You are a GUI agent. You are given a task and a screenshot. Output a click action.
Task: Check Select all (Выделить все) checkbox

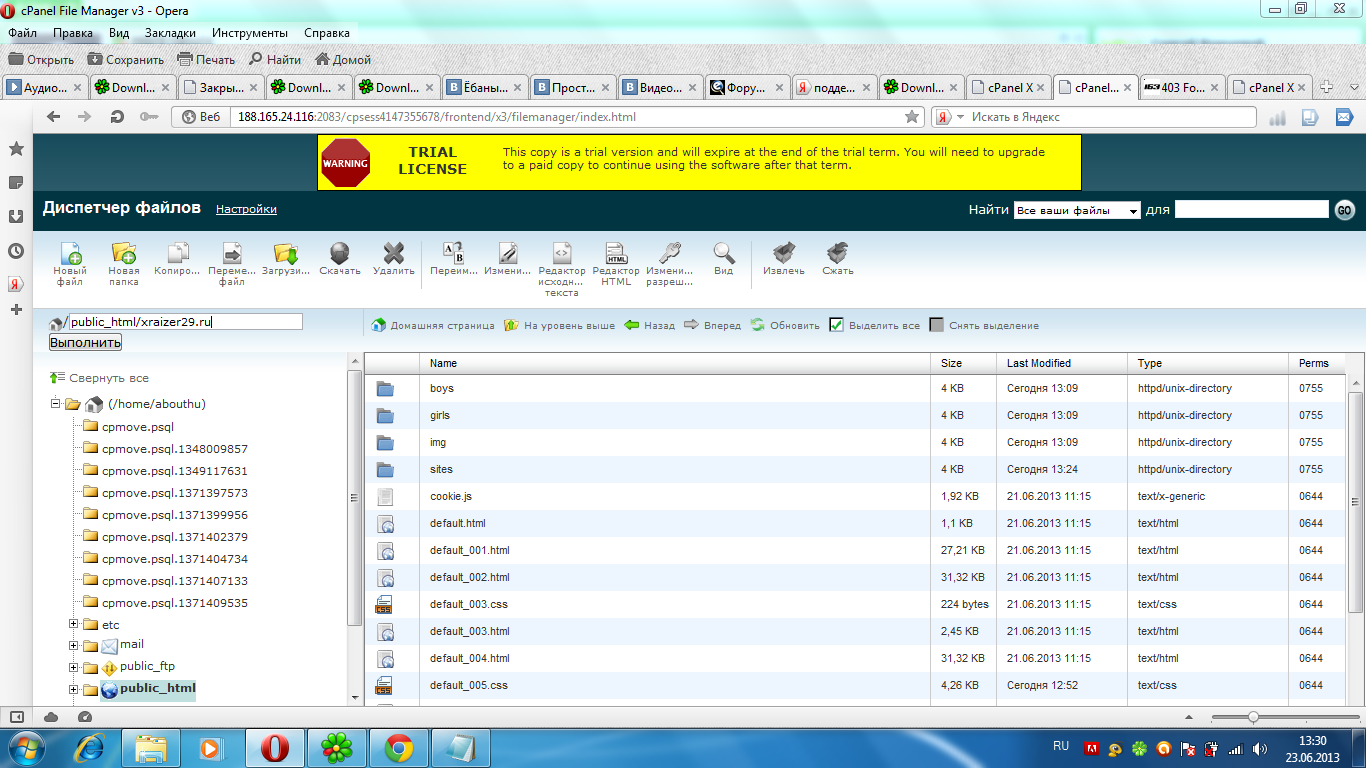[837, 325]
